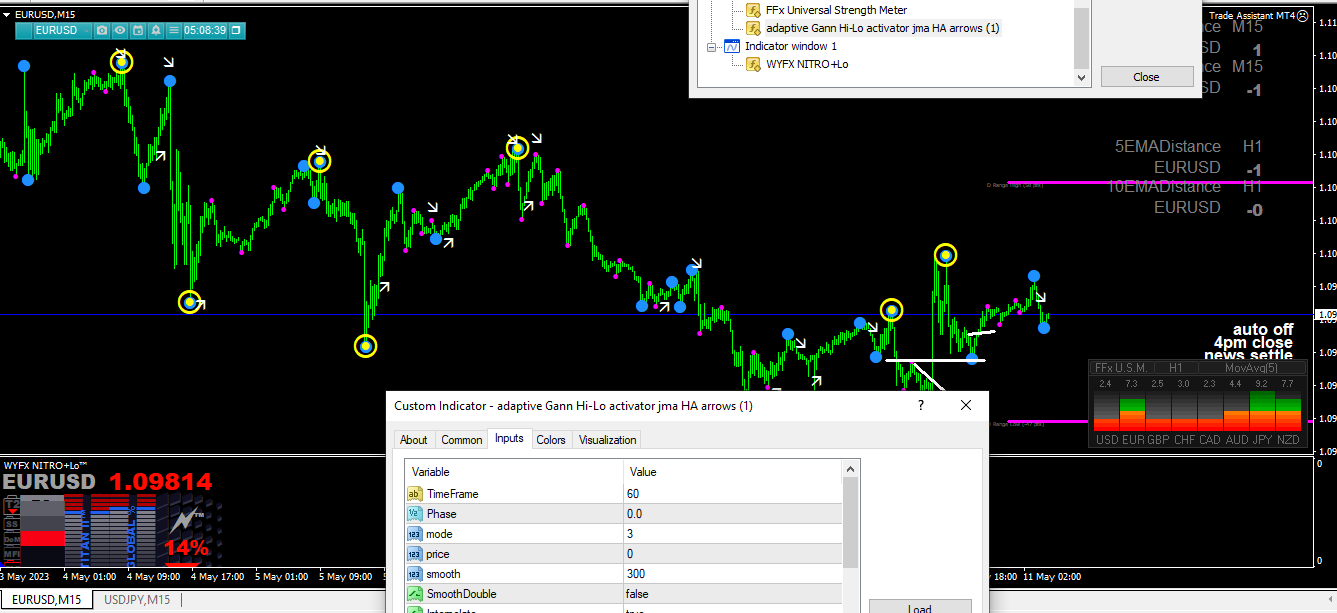The height and width of the screenshot is (613, 1337).
Task: Select WYFX NITRO+Lo in indicator list
Action: tap(807, 64)
